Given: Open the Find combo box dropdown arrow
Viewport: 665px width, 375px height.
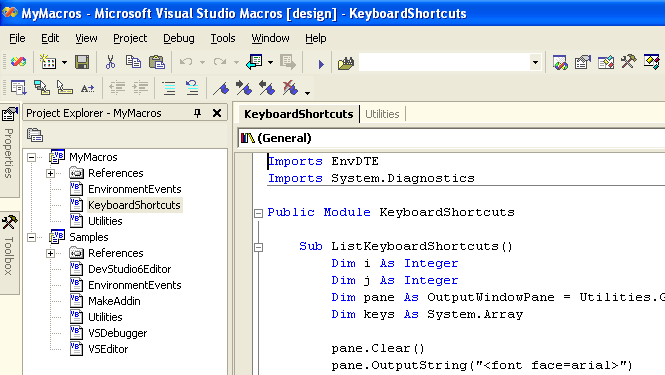Looking at the screenshot, I should 535,62.
